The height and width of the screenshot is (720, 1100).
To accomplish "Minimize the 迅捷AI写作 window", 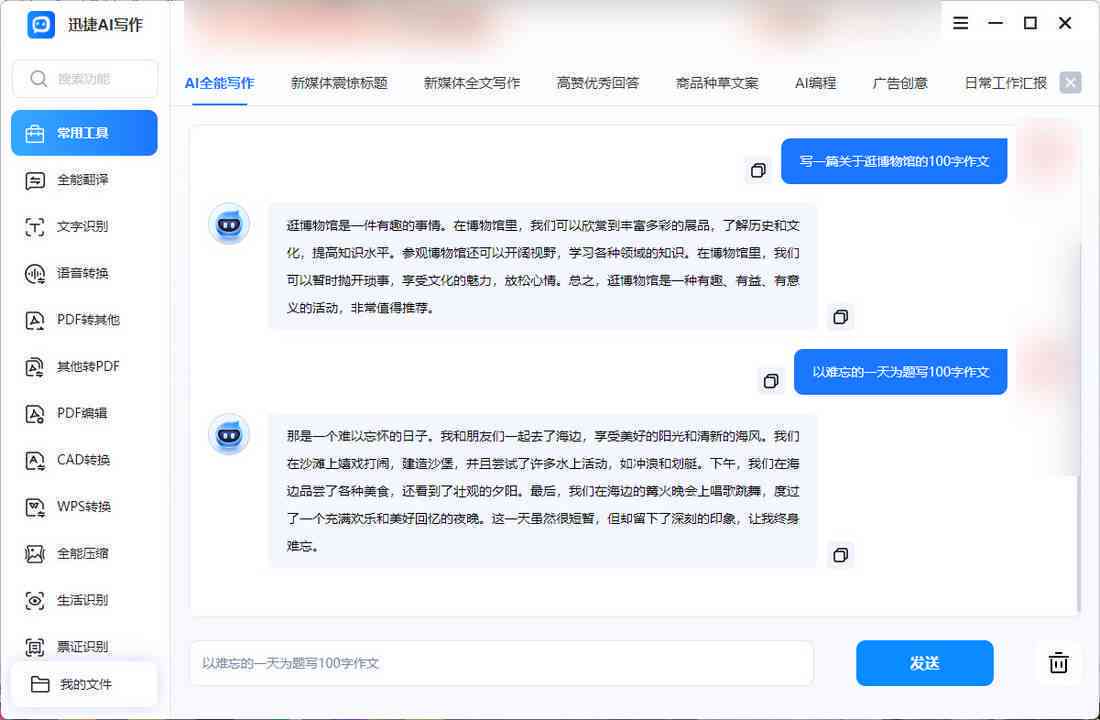I will pyautogui.click(x=995, y=23).
